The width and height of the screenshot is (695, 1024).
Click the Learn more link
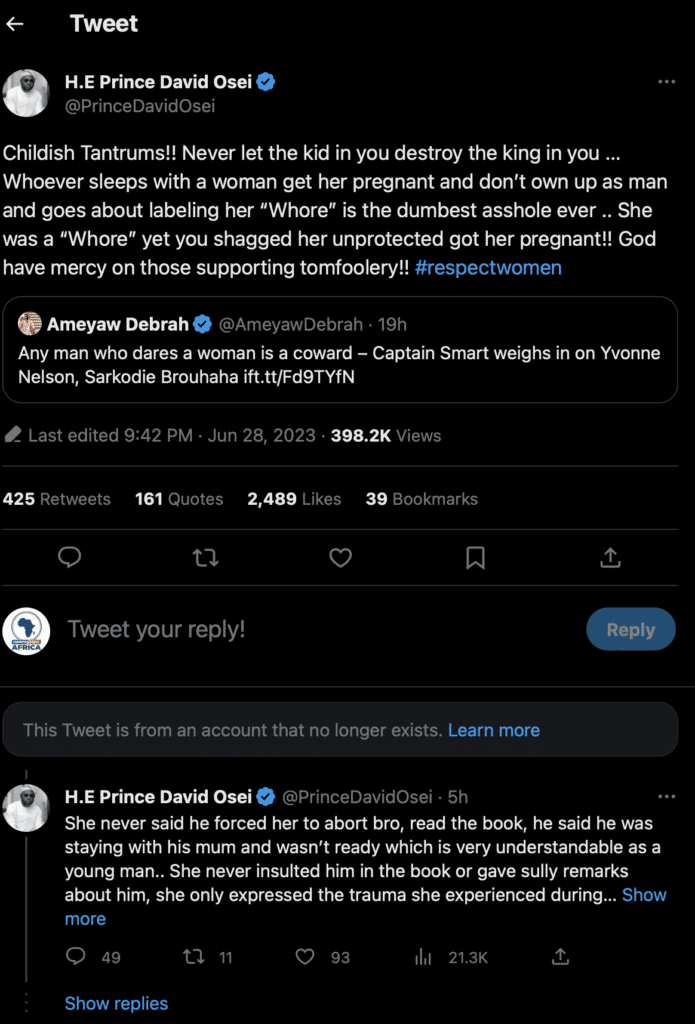pyautogui.click(x=493, y=730)
